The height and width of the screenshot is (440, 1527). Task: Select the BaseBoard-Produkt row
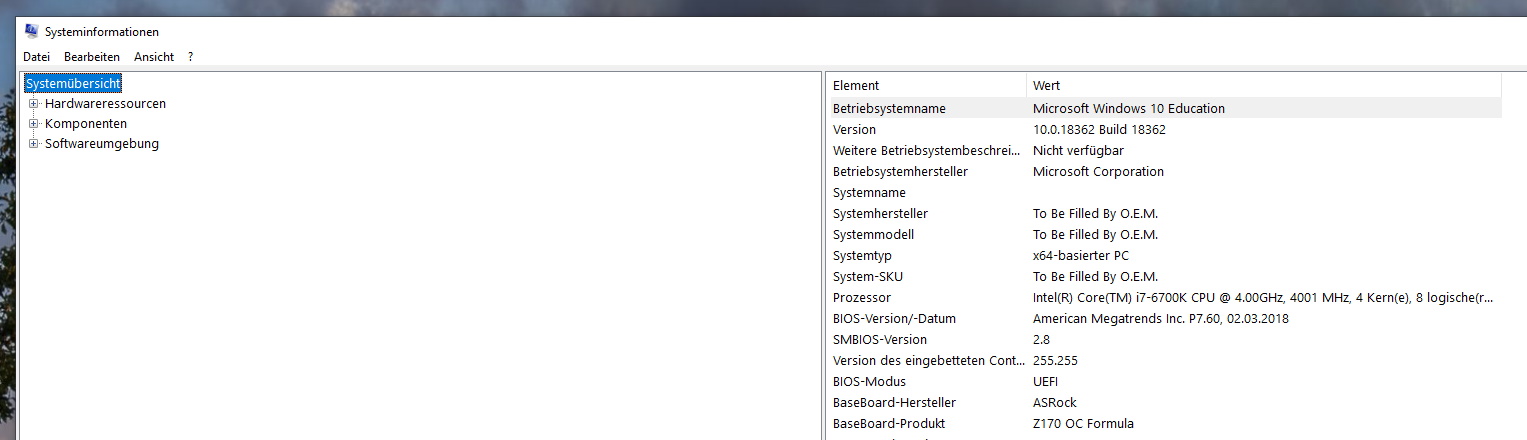pos(1165,423)
